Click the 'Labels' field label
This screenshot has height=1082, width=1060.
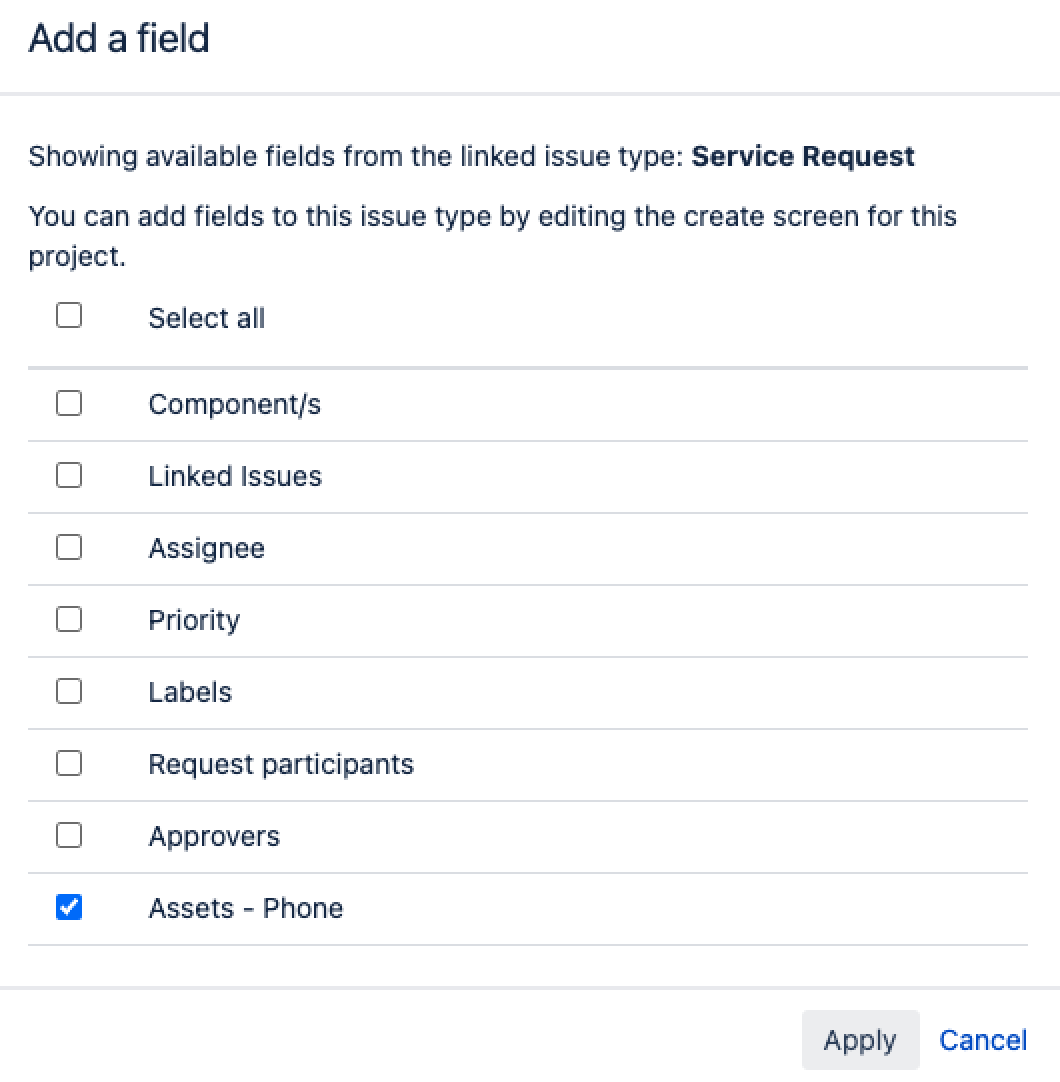[190, 692]
